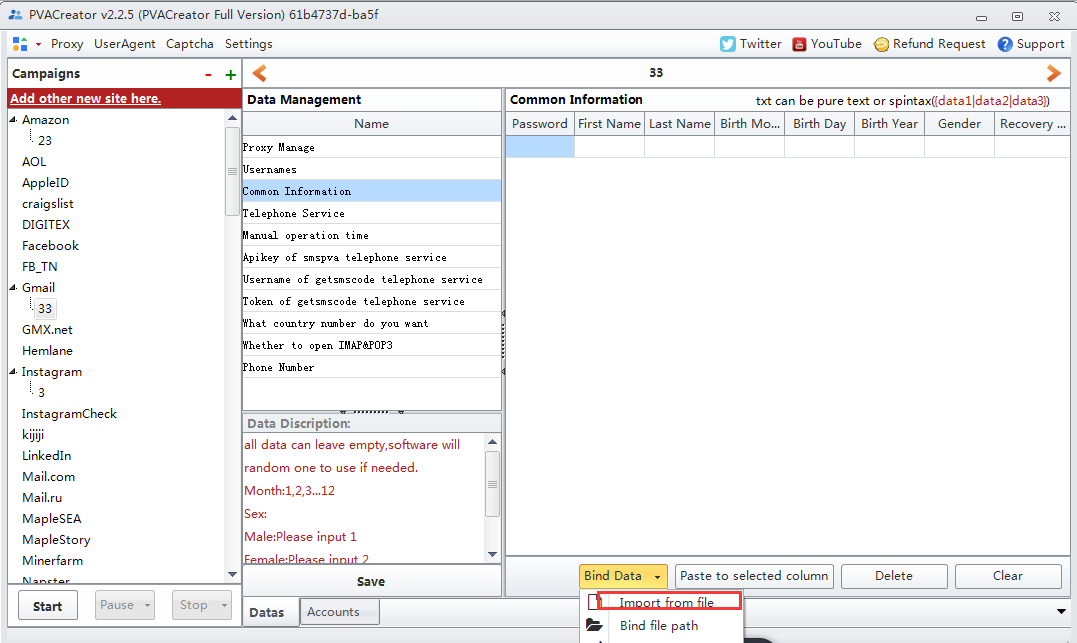Expand the bottom-right panel dropdown arrow
Image resolution: width=1077 pixels, height=643 pixels.
tap(1061, 611)
